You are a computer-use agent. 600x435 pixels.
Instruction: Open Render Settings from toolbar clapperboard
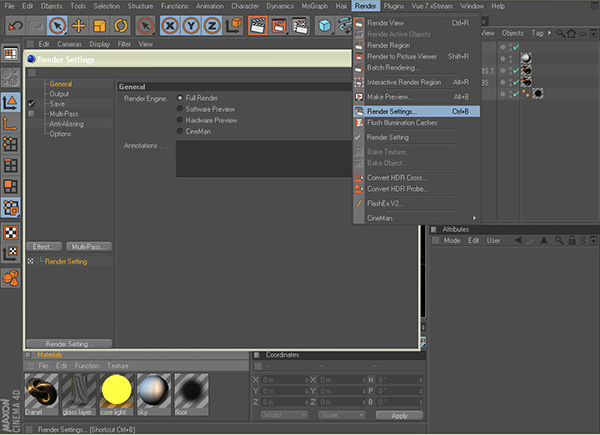300,26
